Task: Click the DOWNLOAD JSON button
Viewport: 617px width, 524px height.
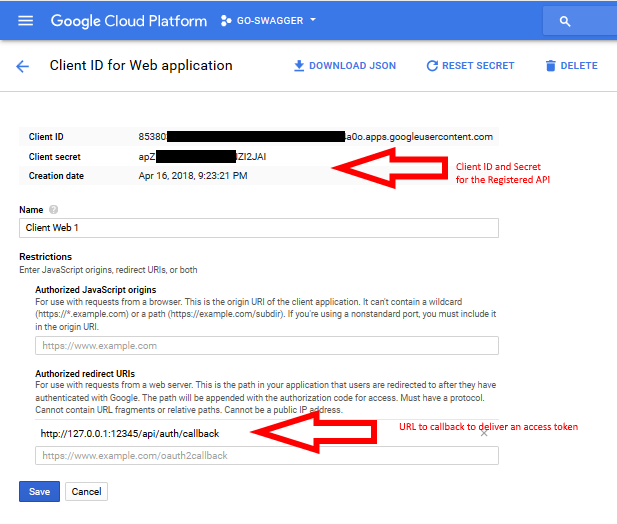Action: coord(345,66)
